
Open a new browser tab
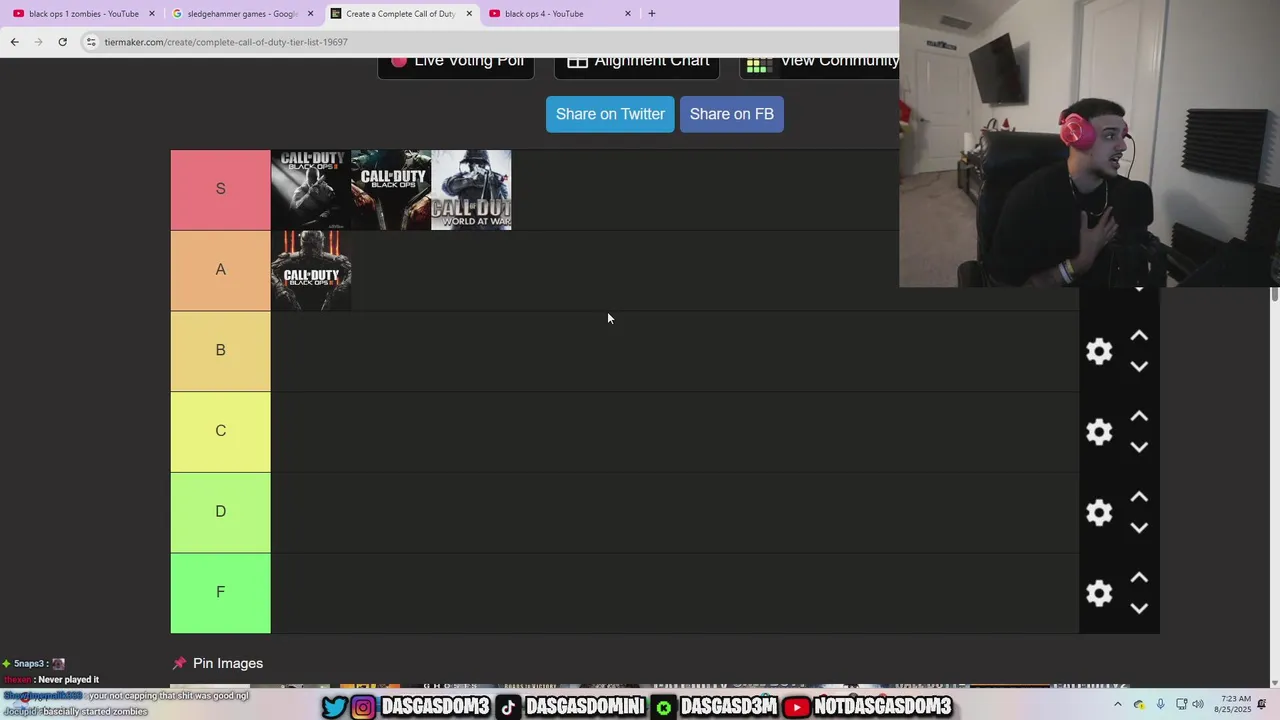pos(652,13)
